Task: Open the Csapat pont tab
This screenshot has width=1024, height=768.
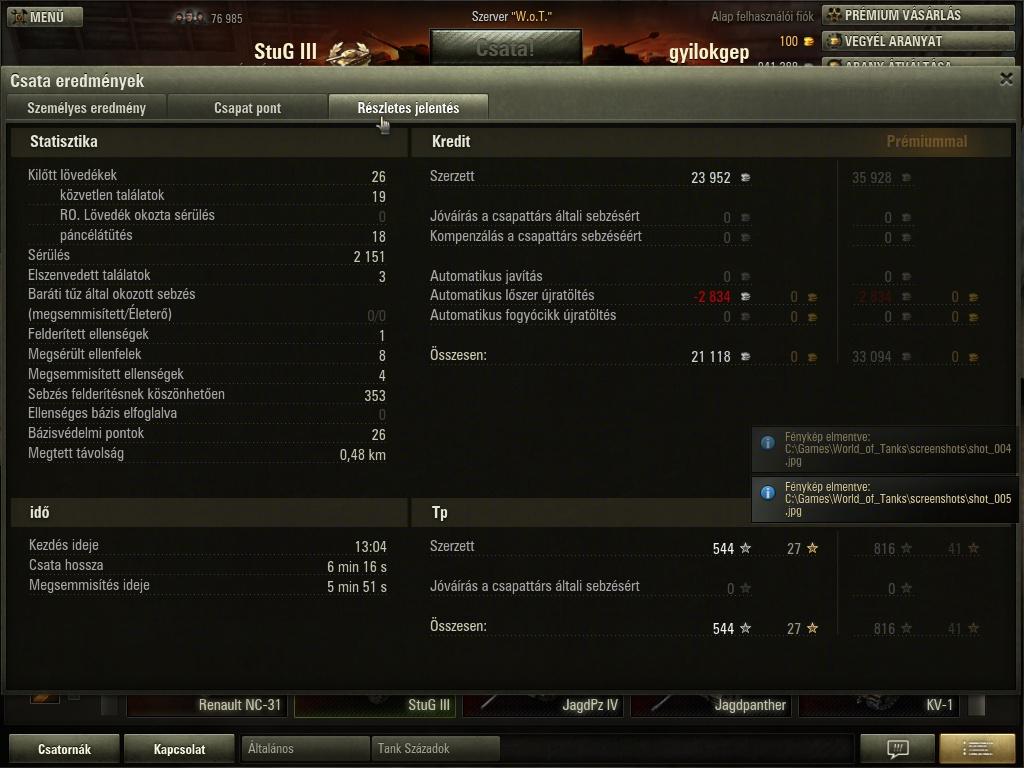Action: 248,108
